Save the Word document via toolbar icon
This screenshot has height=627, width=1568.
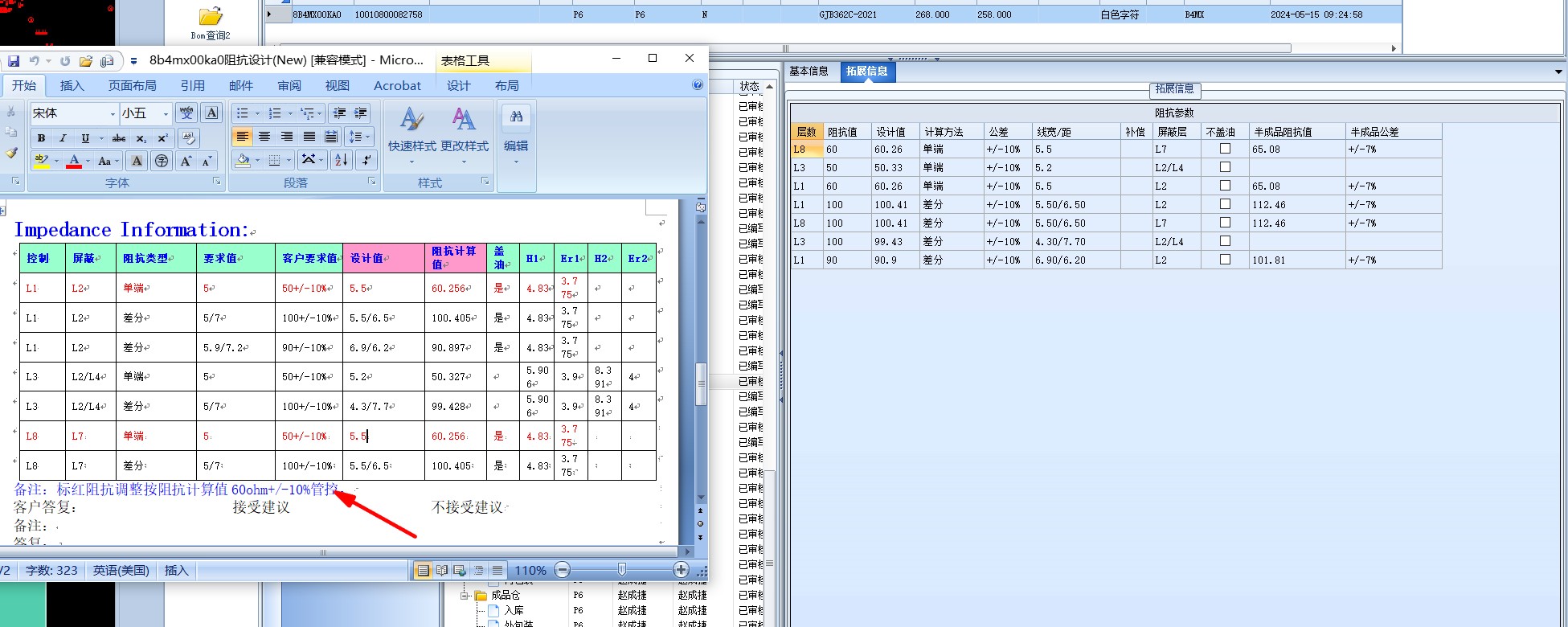14,60
